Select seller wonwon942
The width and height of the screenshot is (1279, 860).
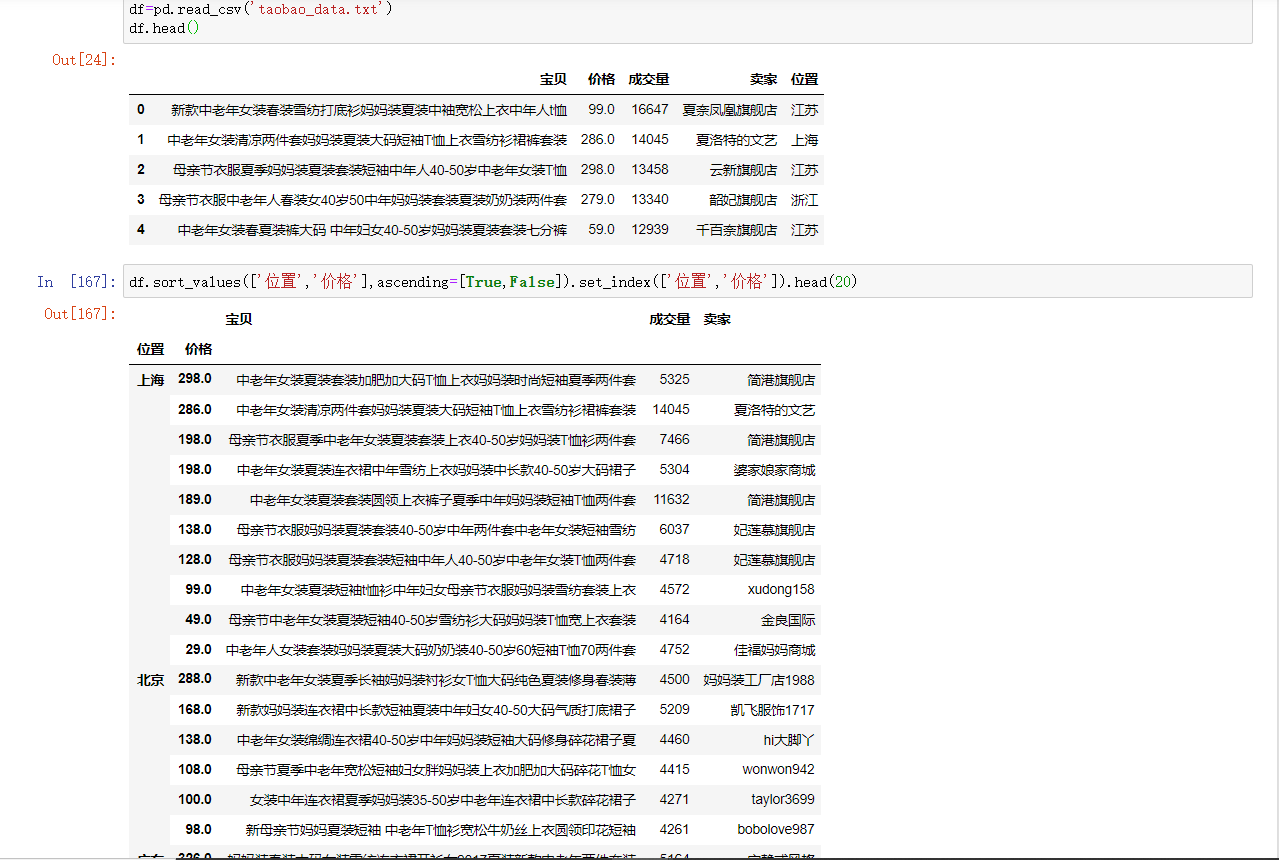pos(778,769)
